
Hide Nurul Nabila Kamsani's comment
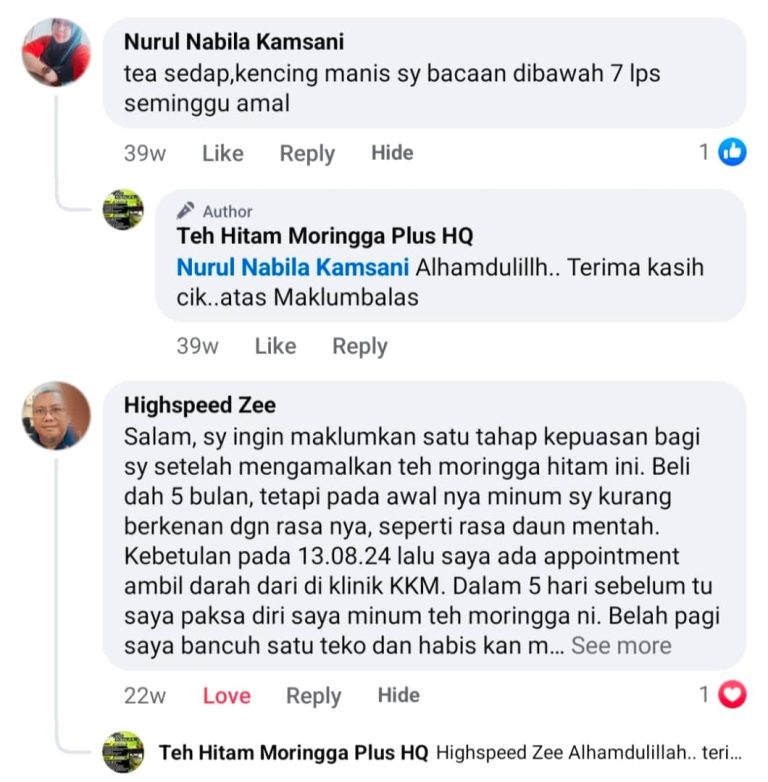click(392, 153)
